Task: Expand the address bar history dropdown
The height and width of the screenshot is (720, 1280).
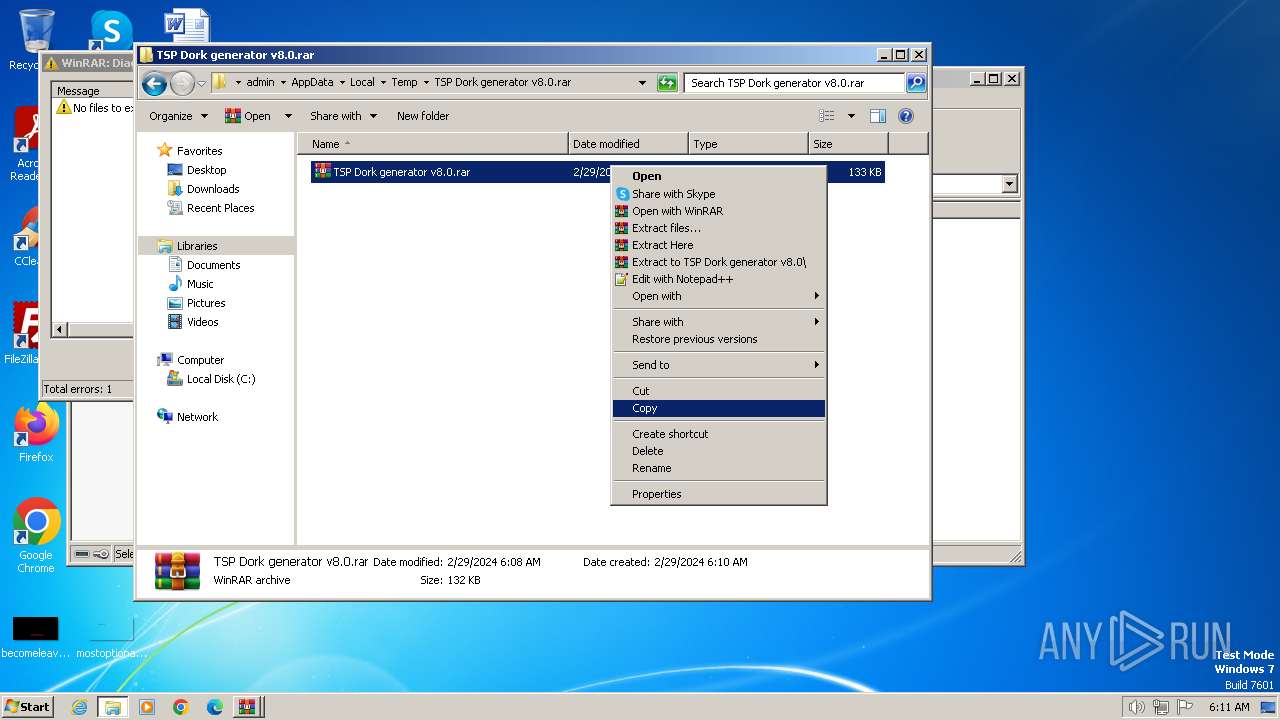Action: (642, 83)
